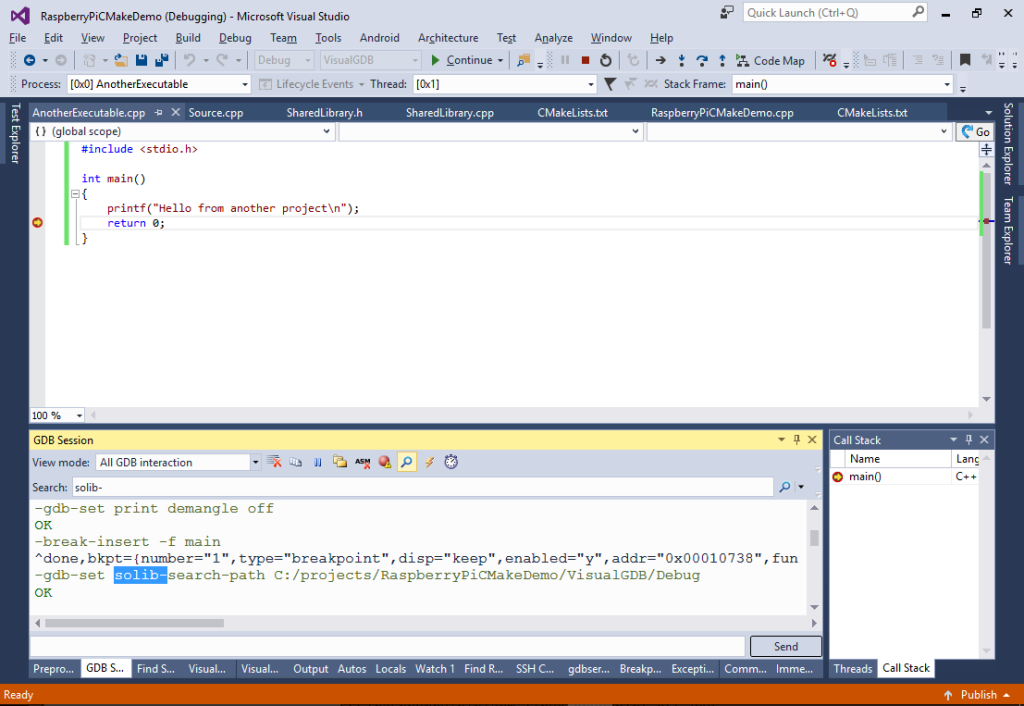Click the stopwatch timer icon in GDB Session toolbar
This screenshot has width=1024, height=706.
coord(450,461)
